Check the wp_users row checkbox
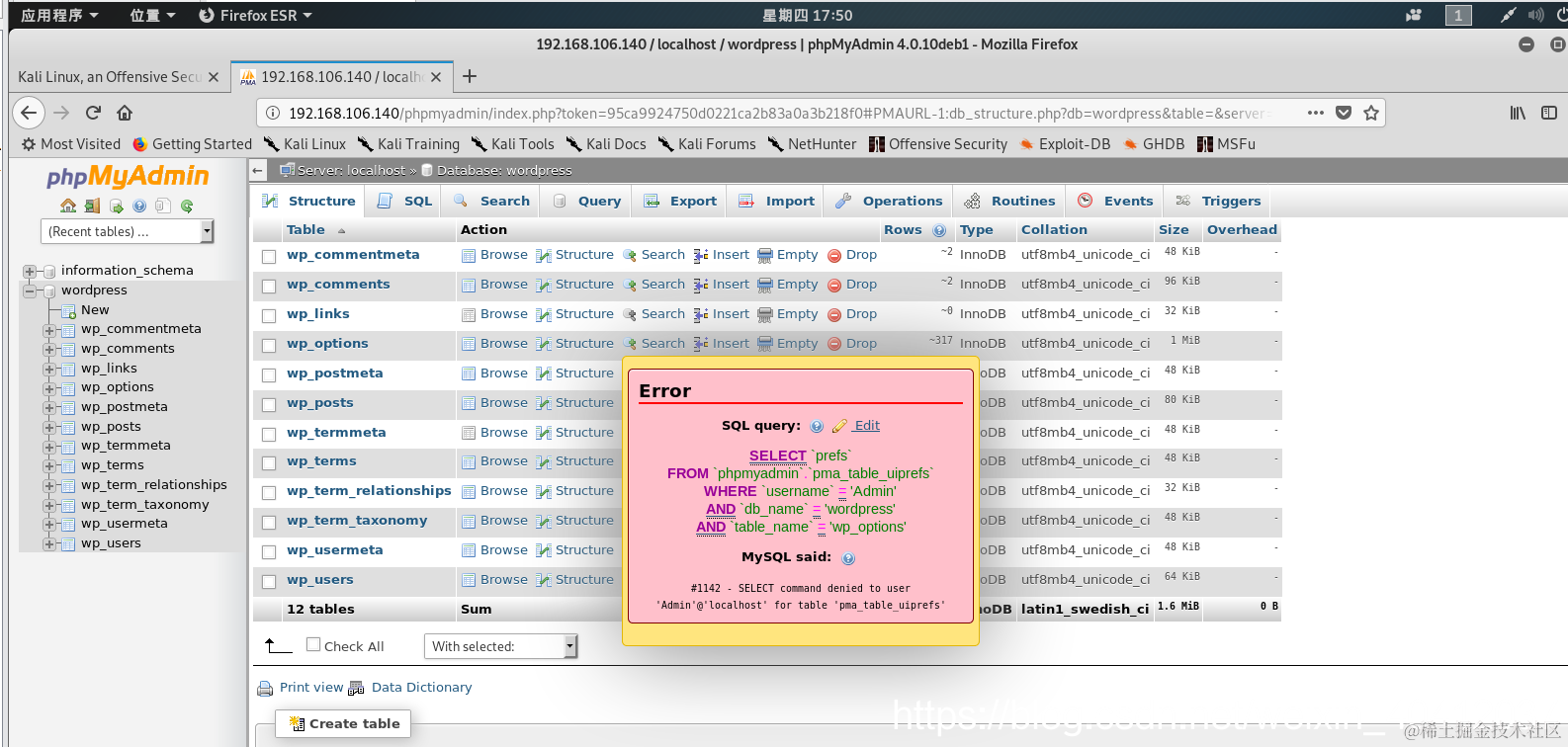The width and height of the screenshot is (1568, 747). point(269,581)
